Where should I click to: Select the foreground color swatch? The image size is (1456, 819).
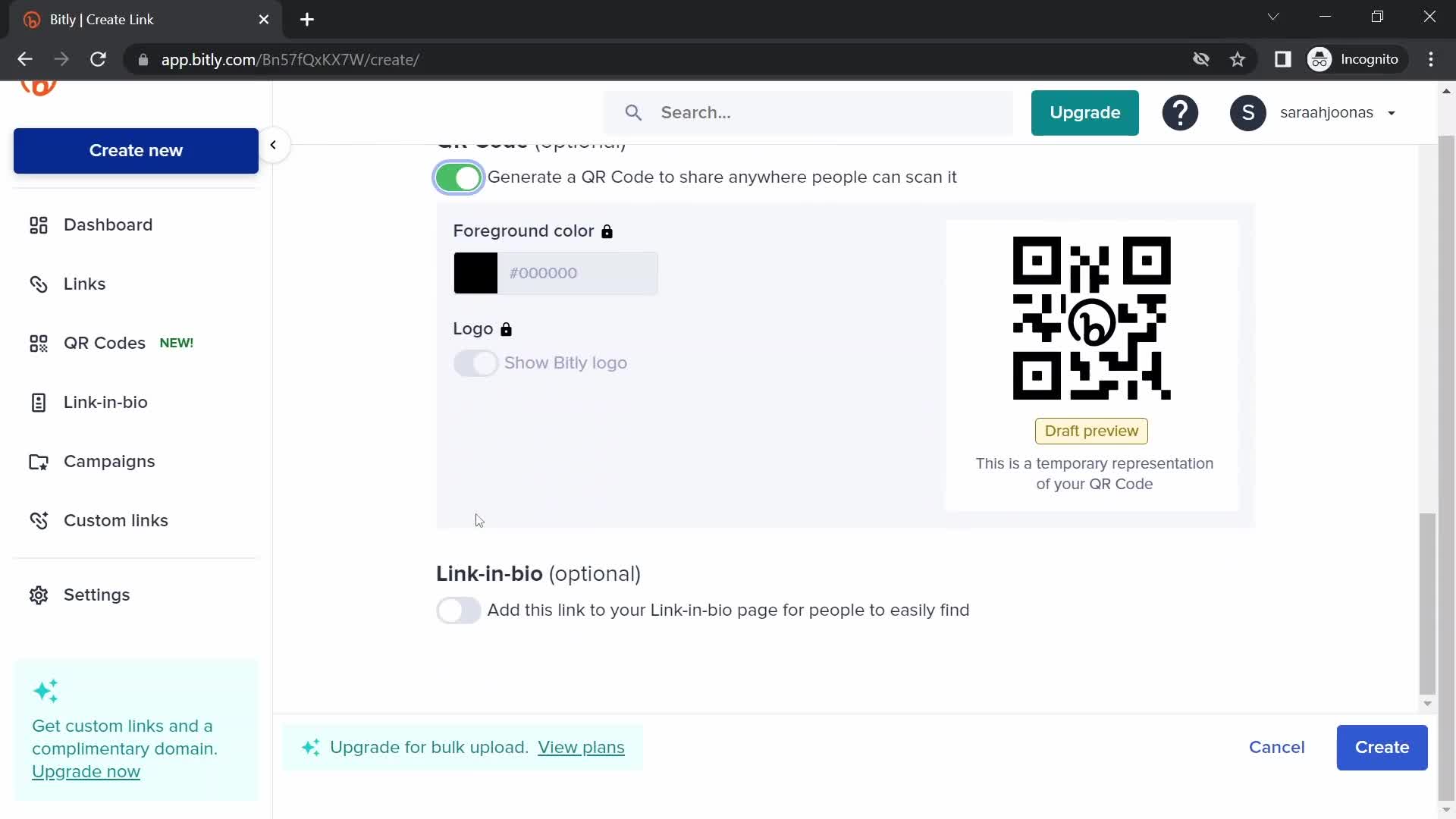475,273
